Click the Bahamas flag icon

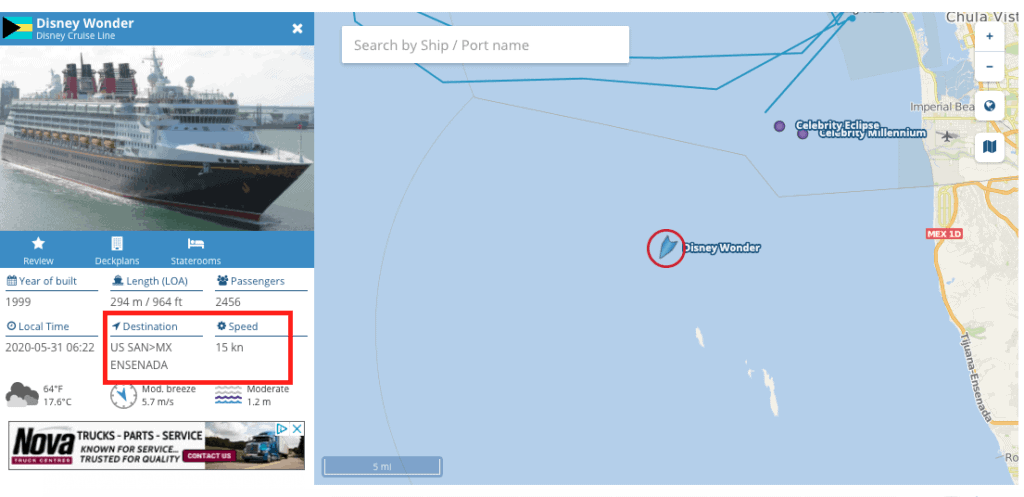coord(17,29)
